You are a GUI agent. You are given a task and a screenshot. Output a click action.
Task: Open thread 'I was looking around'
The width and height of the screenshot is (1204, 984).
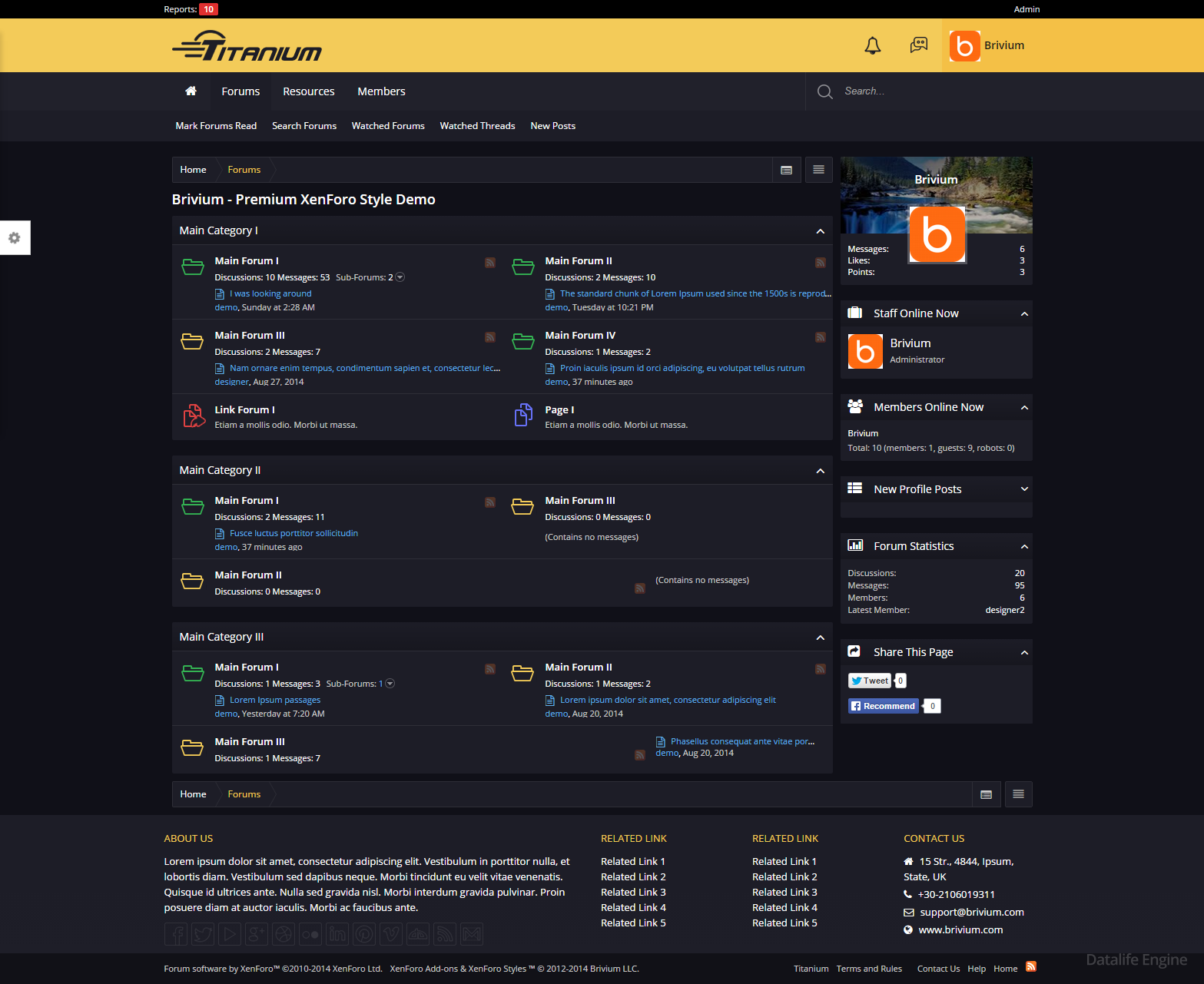click(270, 293)
